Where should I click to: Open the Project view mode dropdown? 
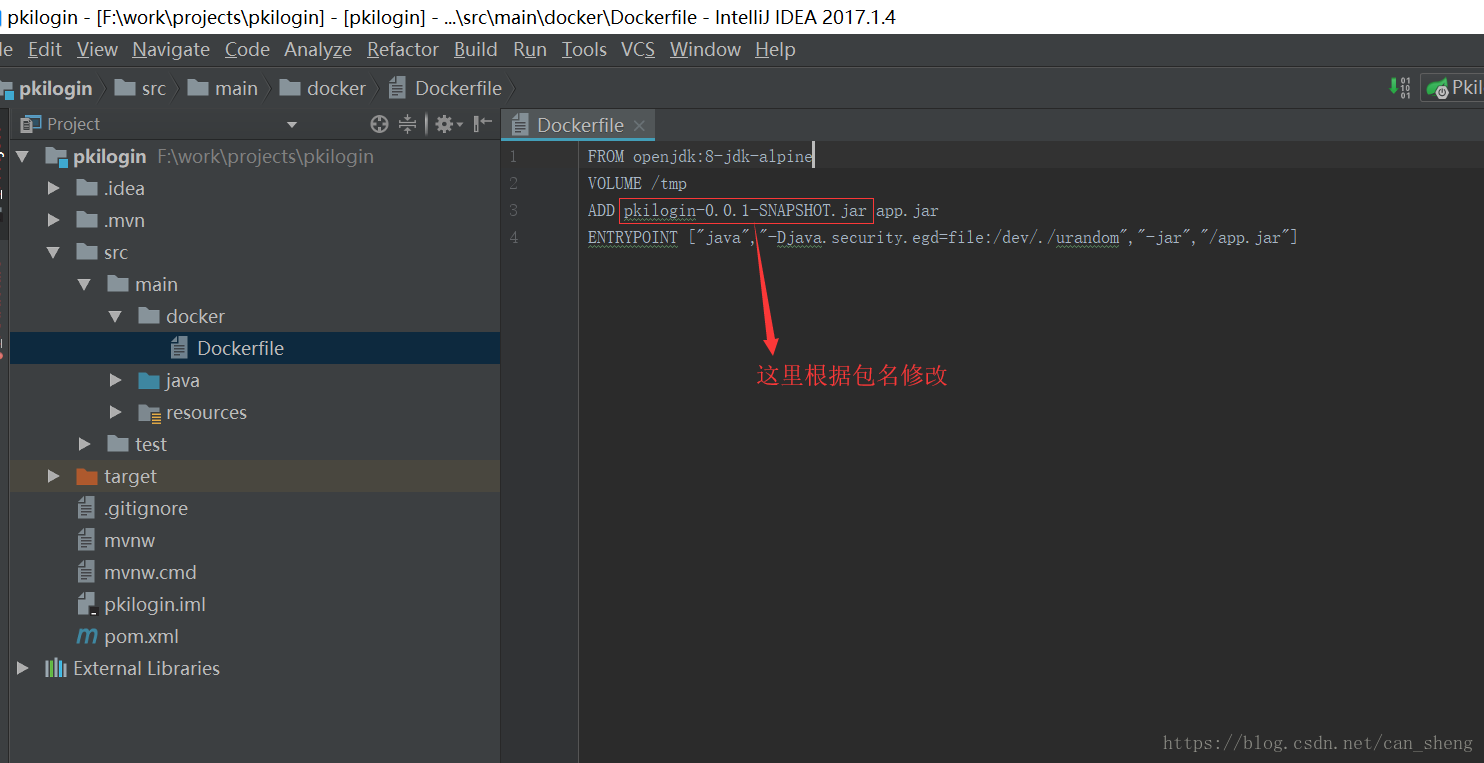(x=291, y=123)
